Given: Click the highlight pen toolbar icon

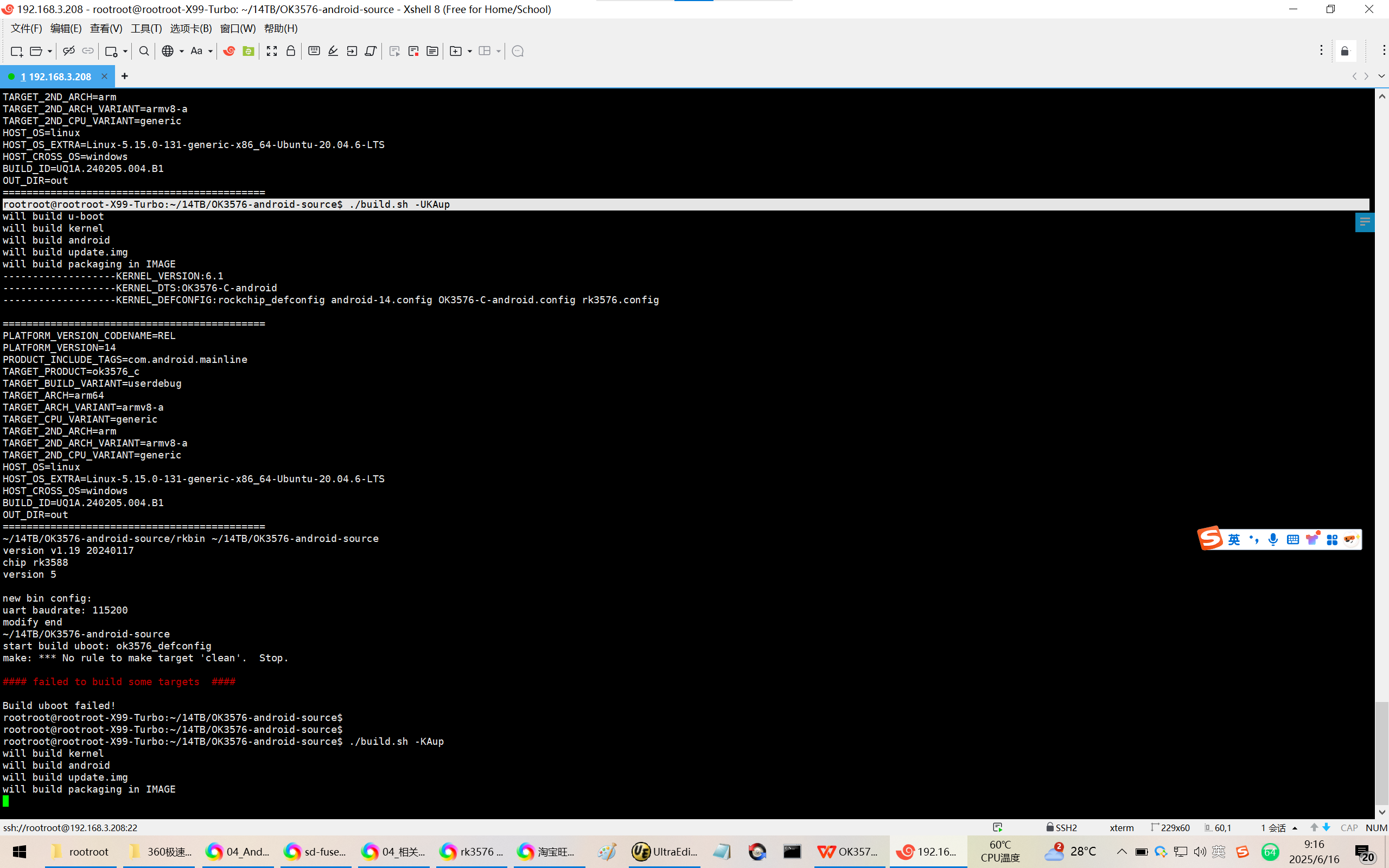Looking at the screenshot, I should click(x=333, y=52).
